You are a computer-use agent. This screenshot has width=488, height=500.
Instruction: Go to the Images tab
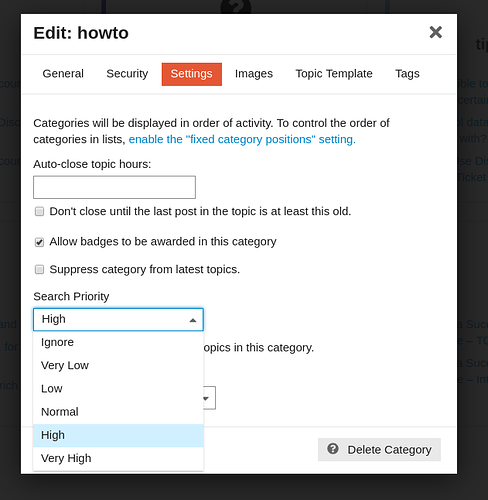pyautogui.click(x=254, y=74)
